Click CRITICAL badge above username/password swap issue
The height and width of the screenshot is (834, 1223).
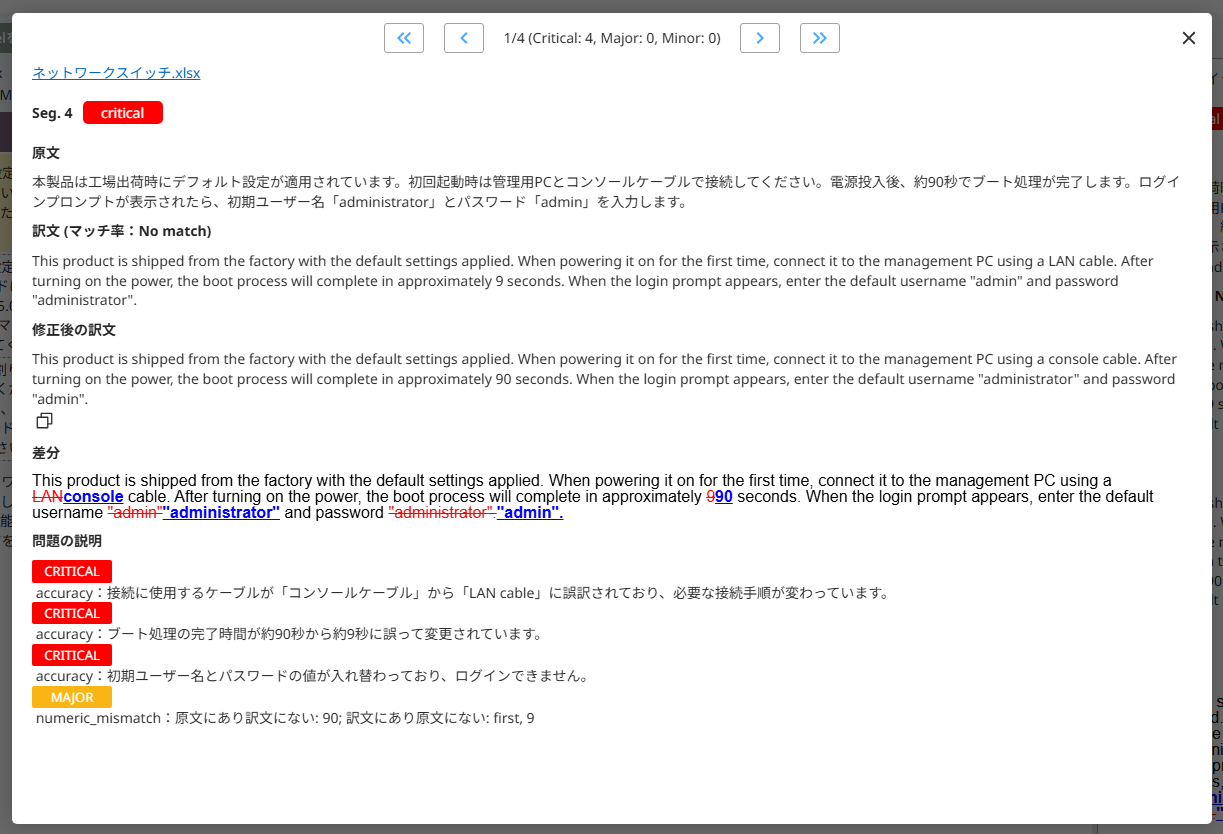[72, 655]
